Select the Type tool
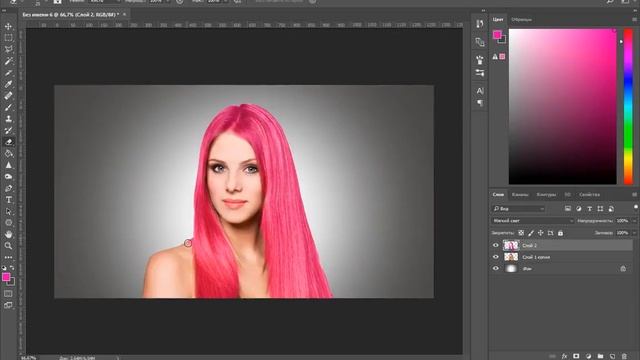The image size is (640, 360). tap(8, 200)
